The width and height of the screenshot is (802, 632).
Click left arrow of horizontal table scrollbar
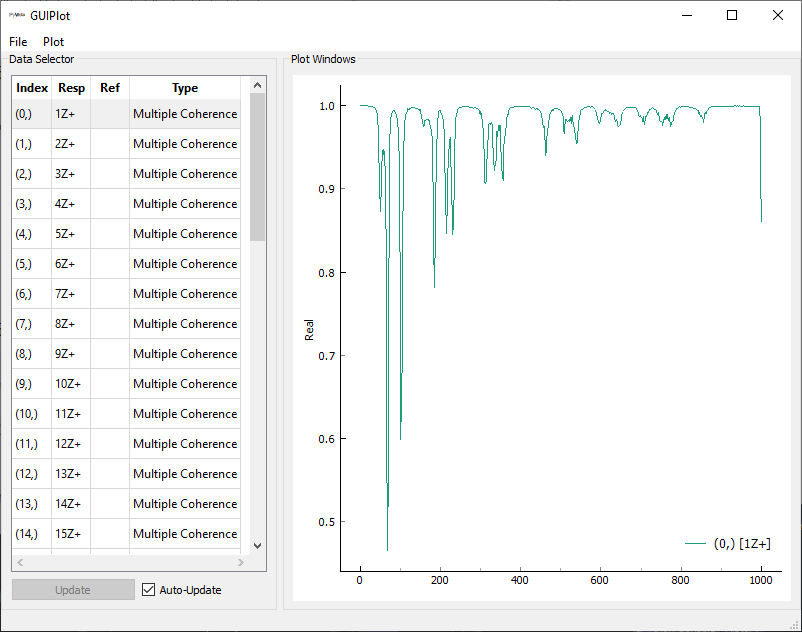(21, 563)
